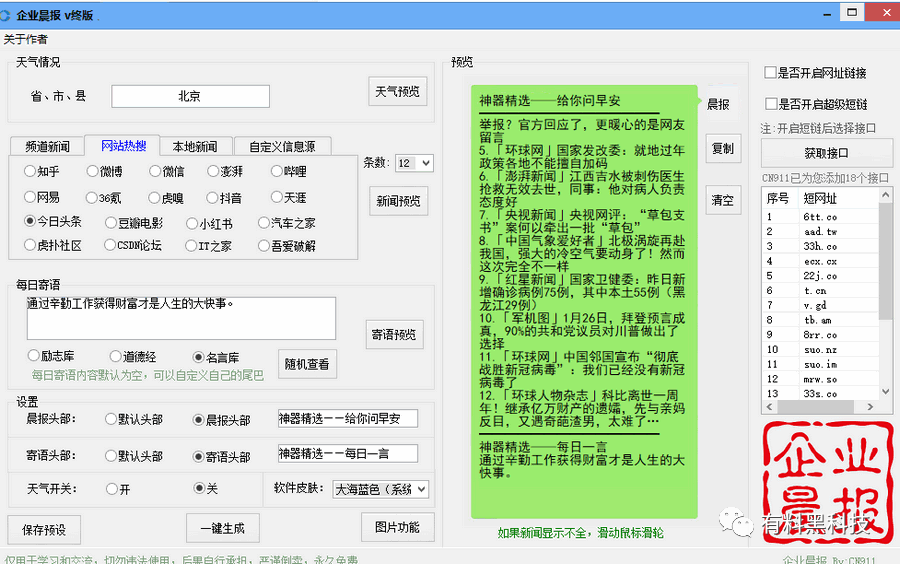Select the 豆瓣电影 radio button
Screen dimensions: 900x564
pos(111,223)
